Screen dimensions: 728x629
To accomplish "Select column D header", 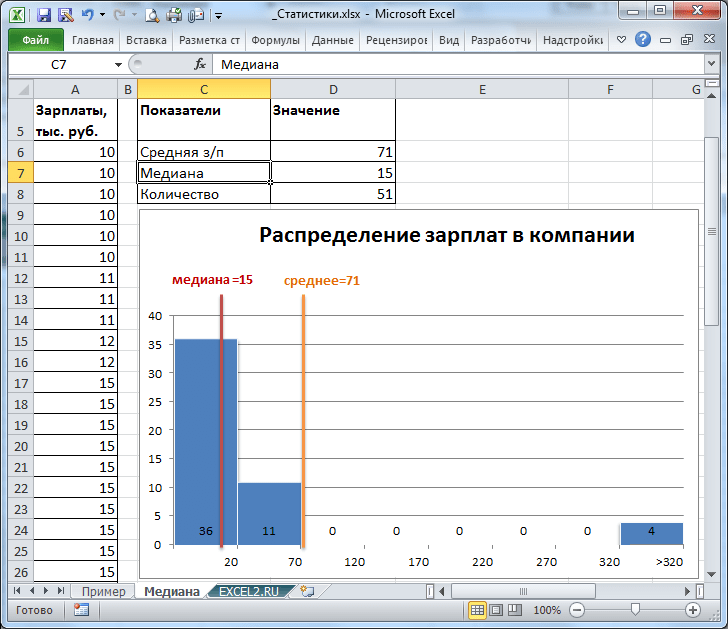I will tap(333, 90).
